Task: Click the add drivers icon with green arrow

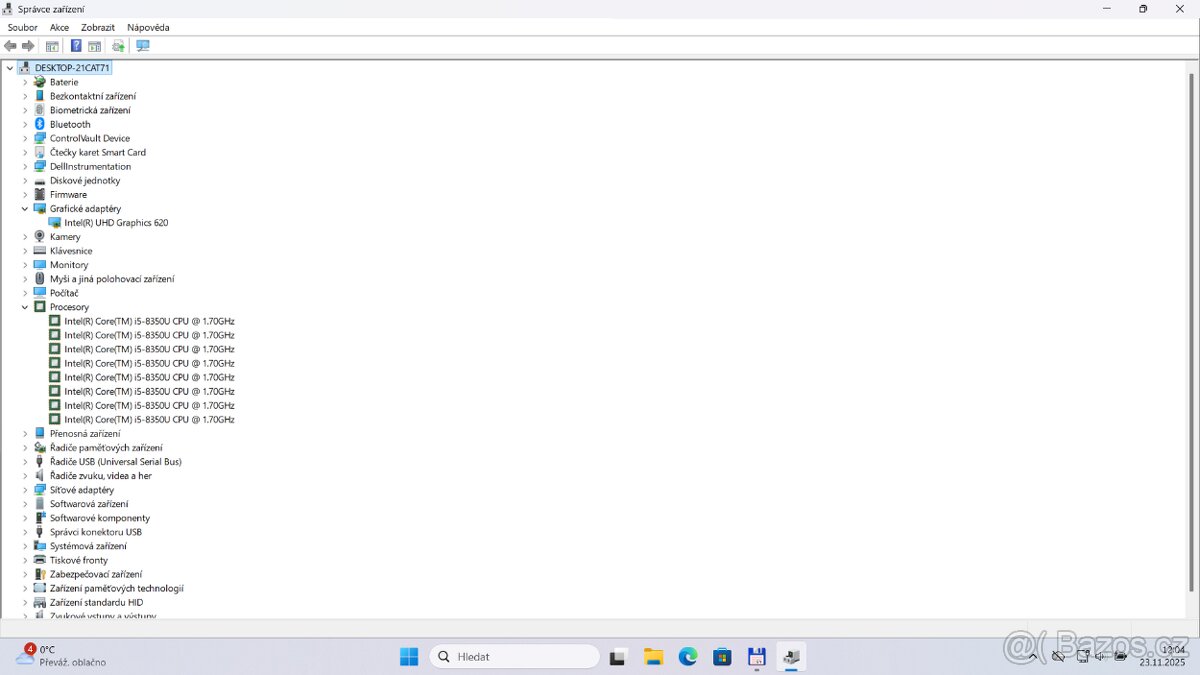Action: pos(118,46)
